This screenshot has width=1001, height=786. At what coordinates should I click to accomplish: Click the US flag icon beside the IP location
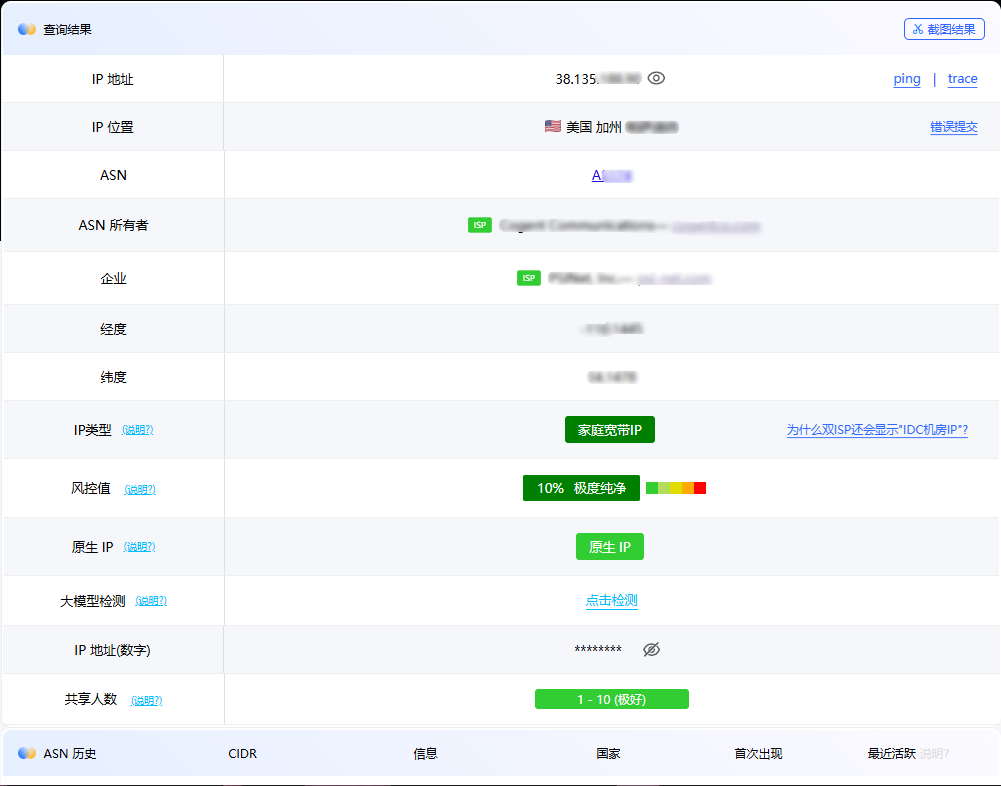(551, 127)
